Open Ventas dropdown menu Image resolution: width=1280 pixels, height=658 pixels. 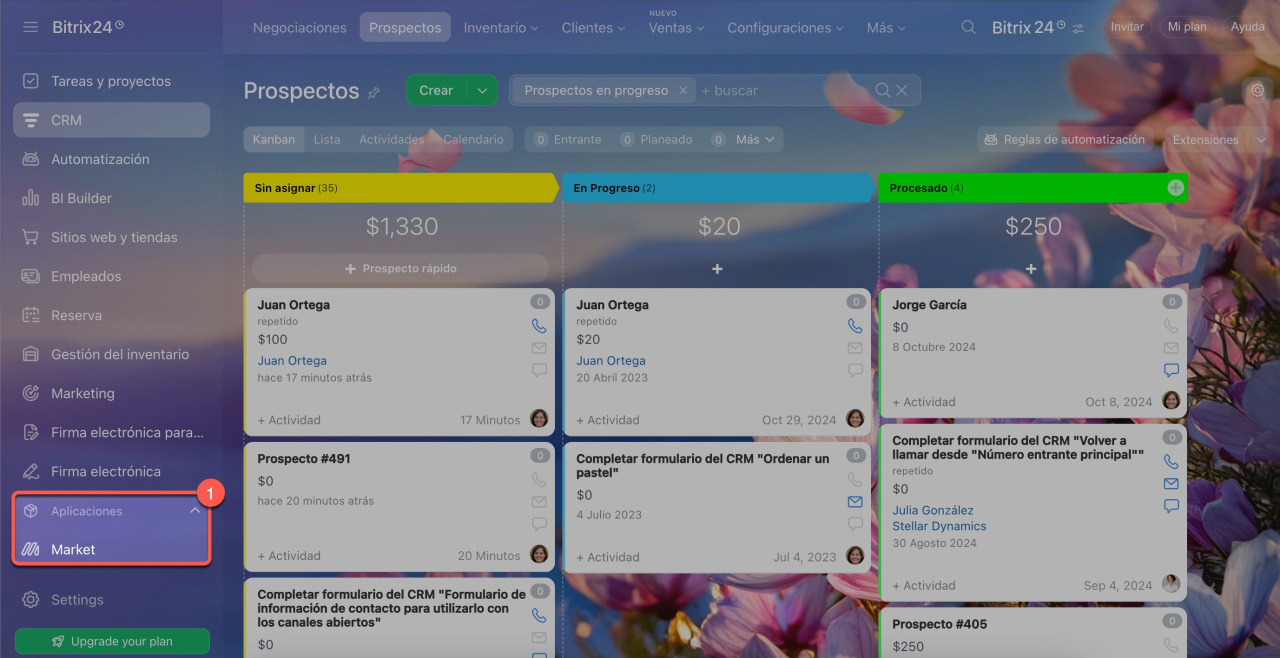tap(678, 28)
